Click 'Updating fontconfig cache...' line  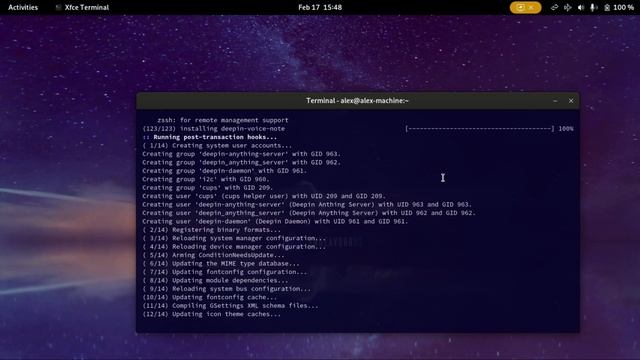click(210, 298)
